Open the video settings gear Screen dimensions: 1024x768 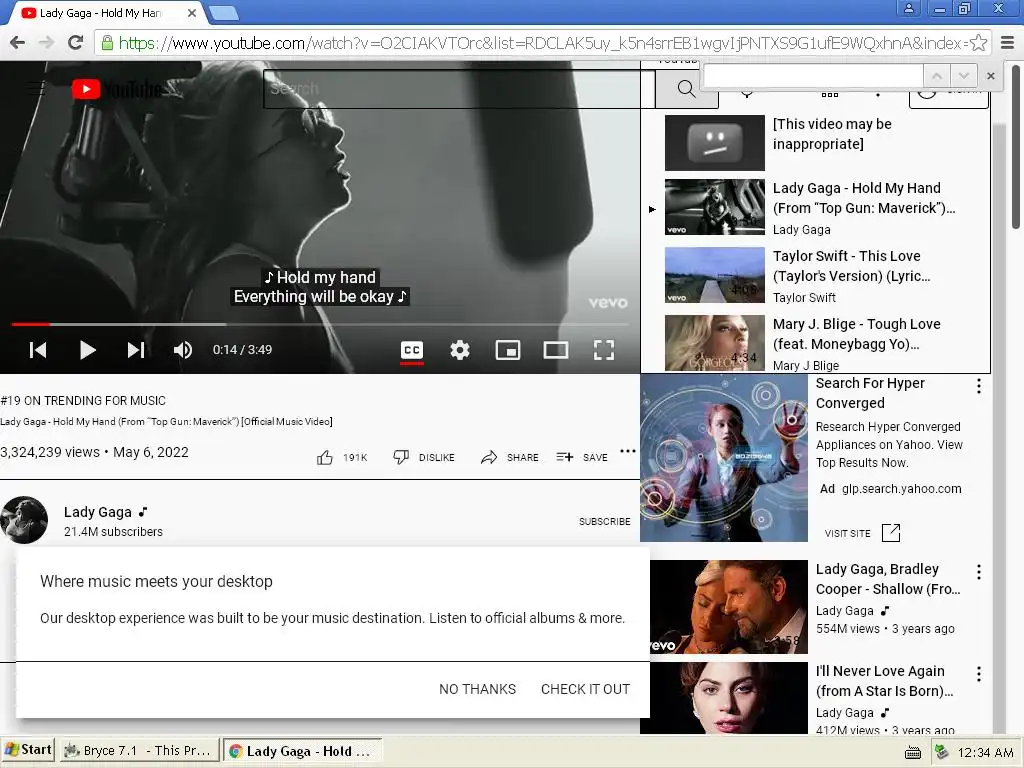[x=460, y=351]
